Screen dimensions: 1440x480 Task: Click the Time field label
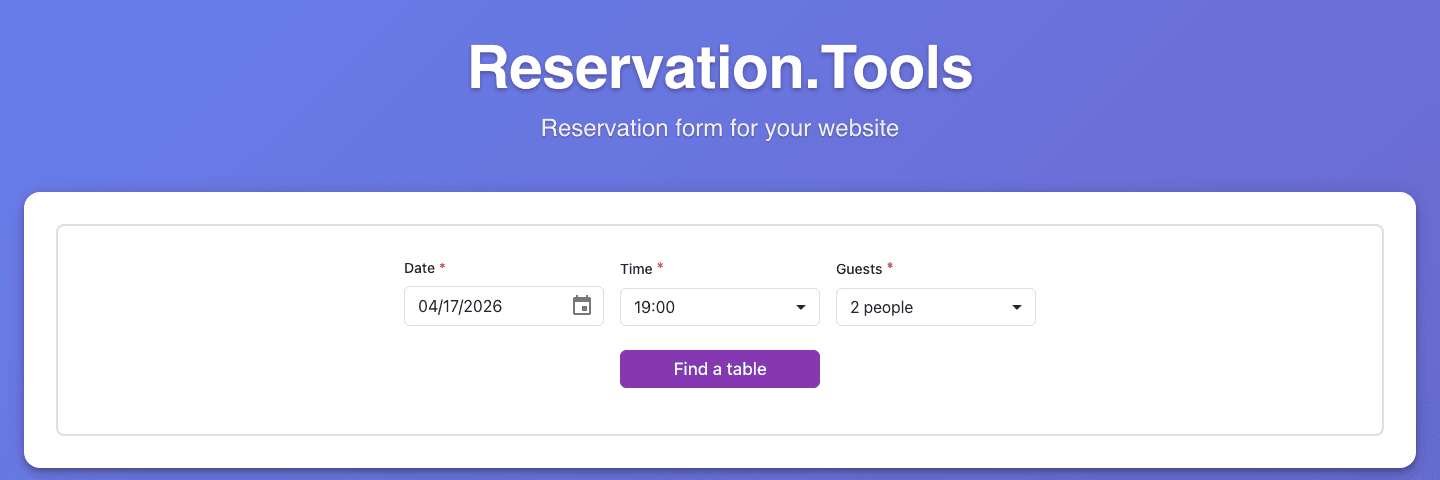tap(636, 269)
